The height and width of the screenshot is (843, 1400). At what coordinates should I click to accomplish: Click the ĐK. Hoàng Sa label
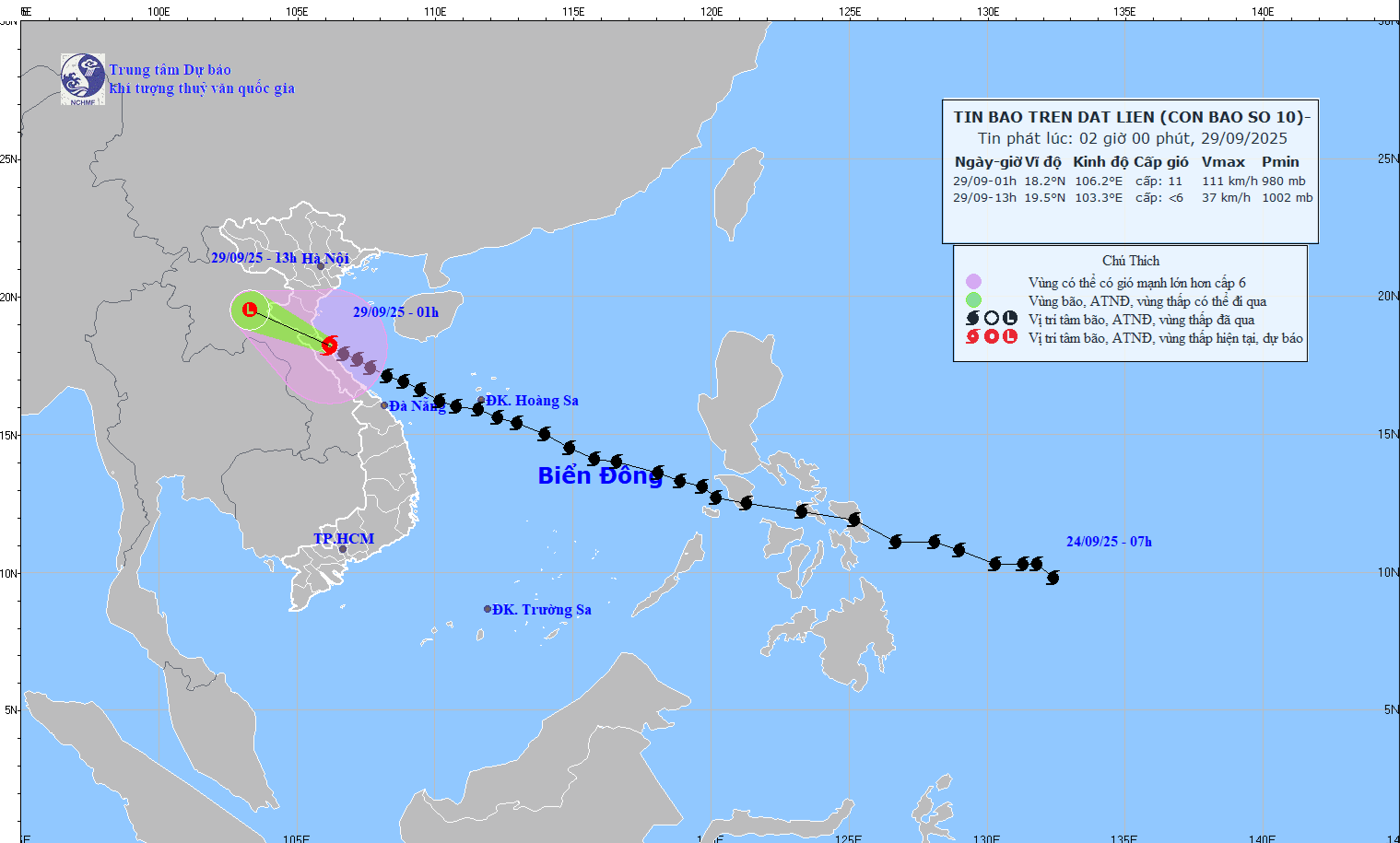(533, 401)
